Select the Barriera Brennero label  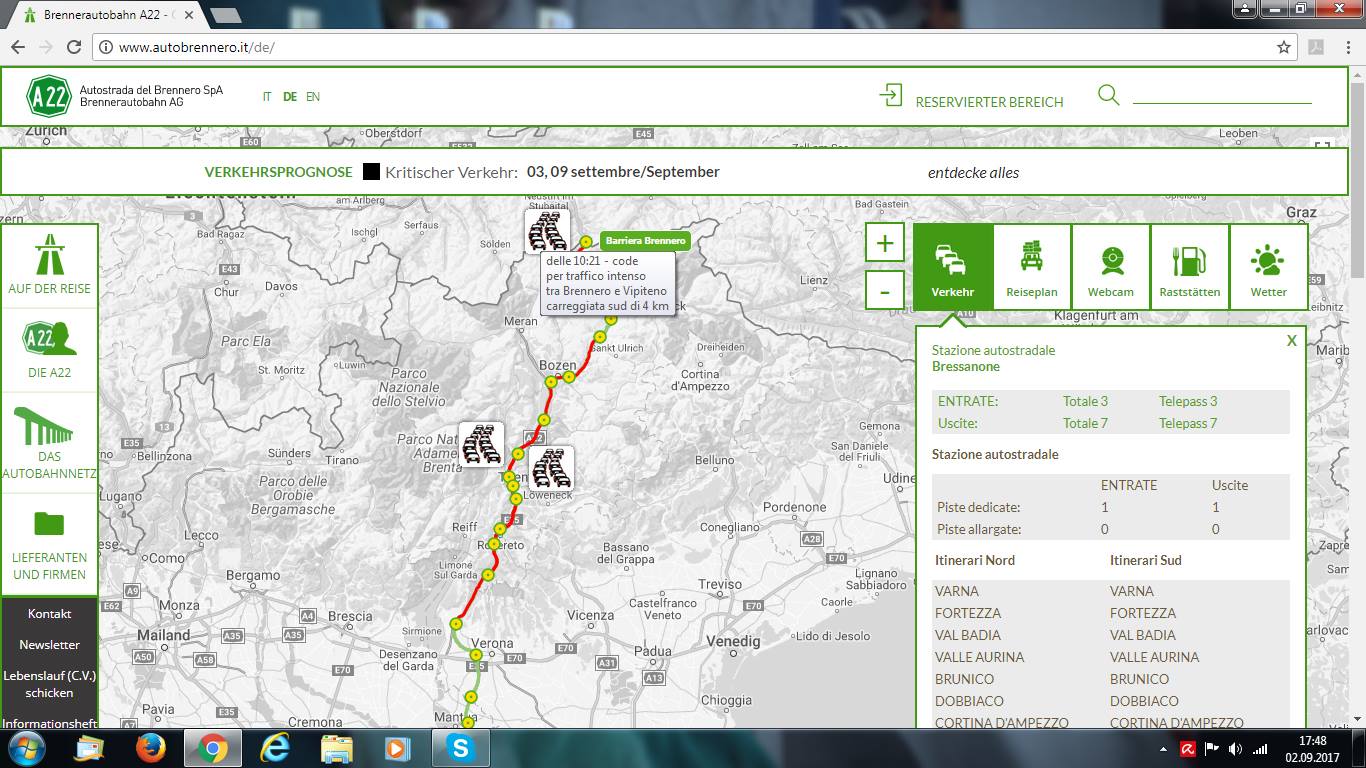[645, 241]
